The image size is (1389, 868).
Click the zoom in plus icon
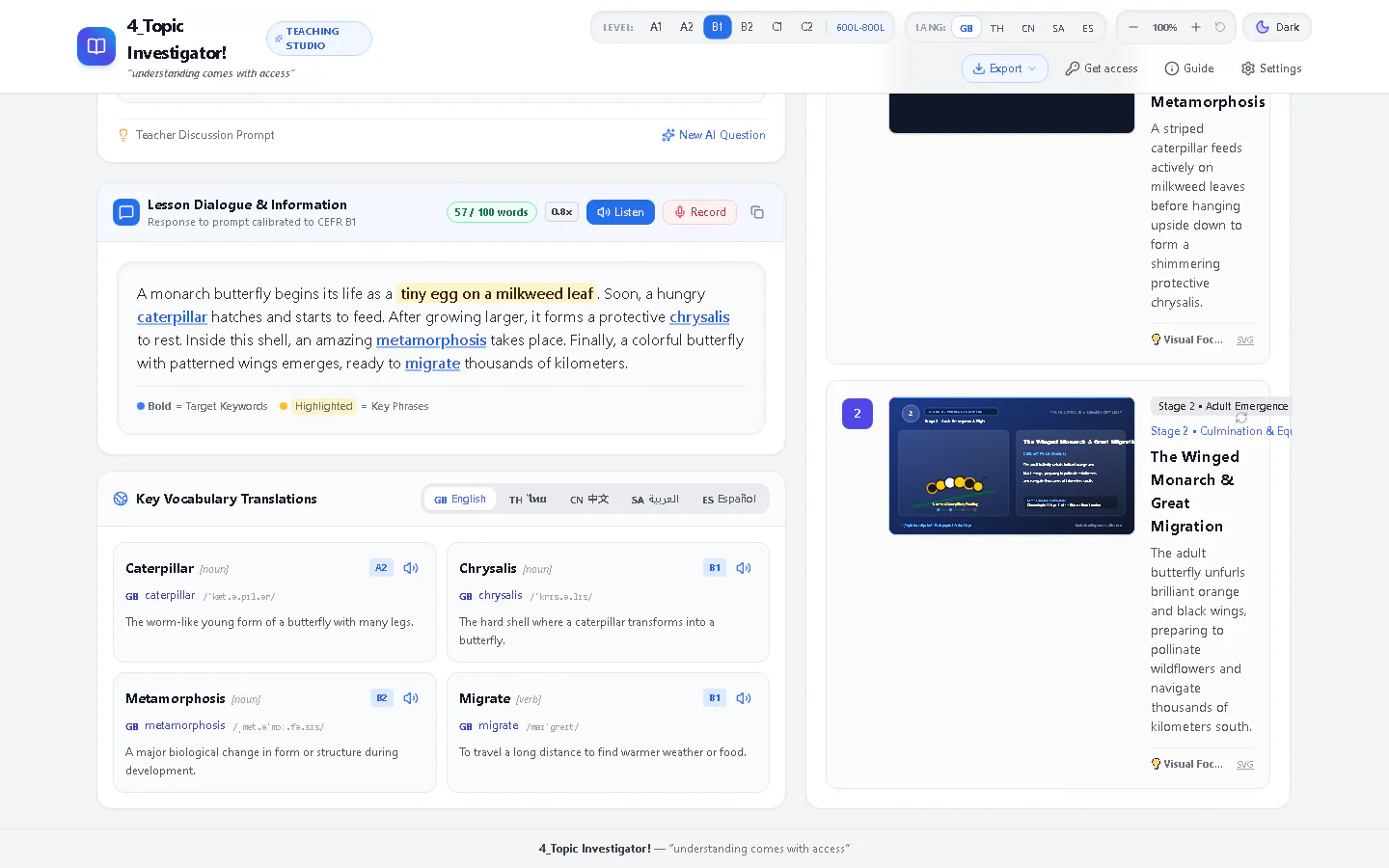pos(1196,27)
